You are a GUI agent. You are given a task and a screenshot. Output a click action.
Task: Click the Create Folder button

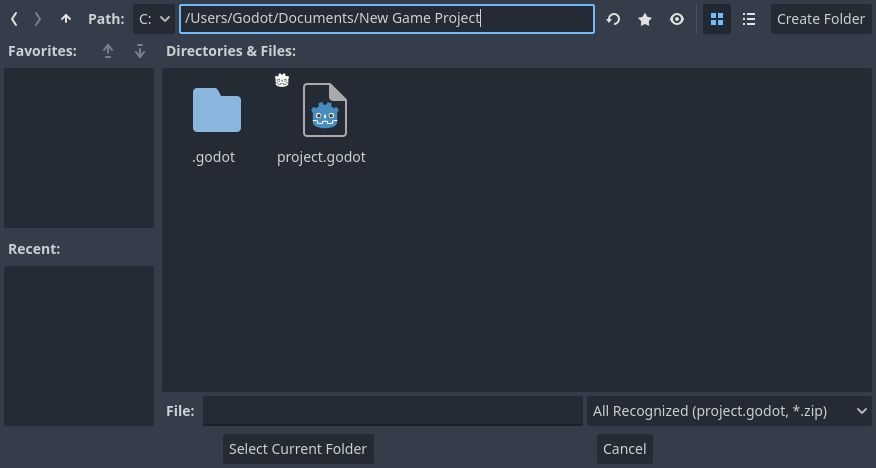[x=821, y=19]
